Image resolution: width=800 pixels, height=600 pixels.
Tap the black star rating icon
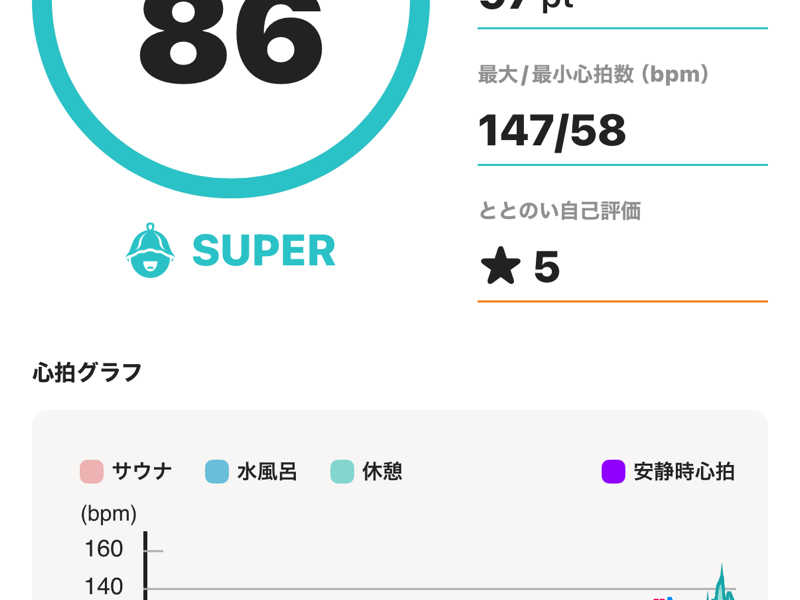point(501,266)
